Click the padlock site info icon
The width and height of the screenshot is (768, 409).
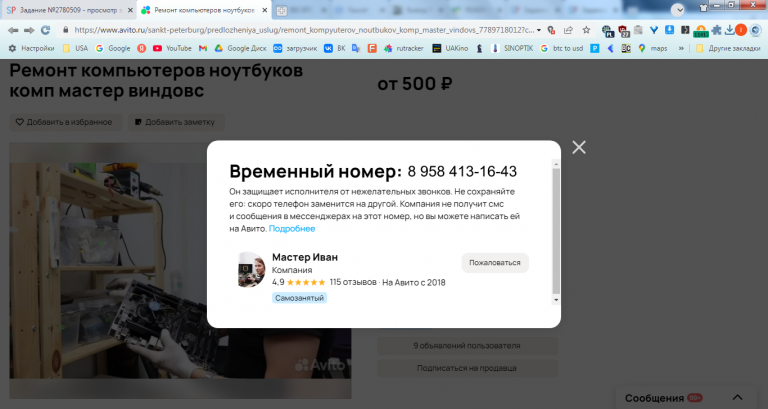point(66,30)
